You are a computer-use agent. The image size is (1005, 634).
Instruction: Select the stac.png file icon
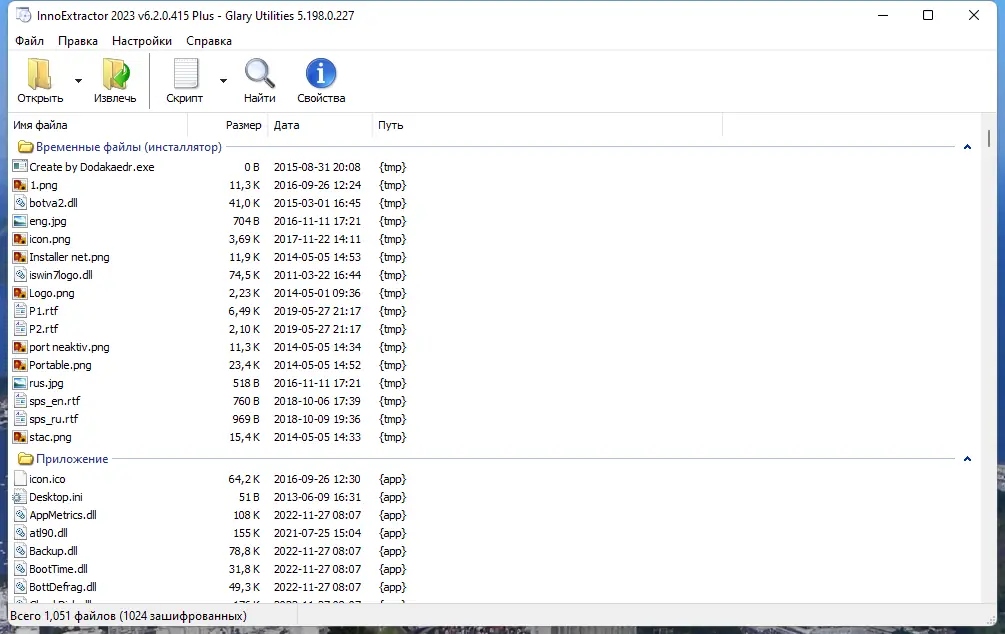click(x=20, y=437)
